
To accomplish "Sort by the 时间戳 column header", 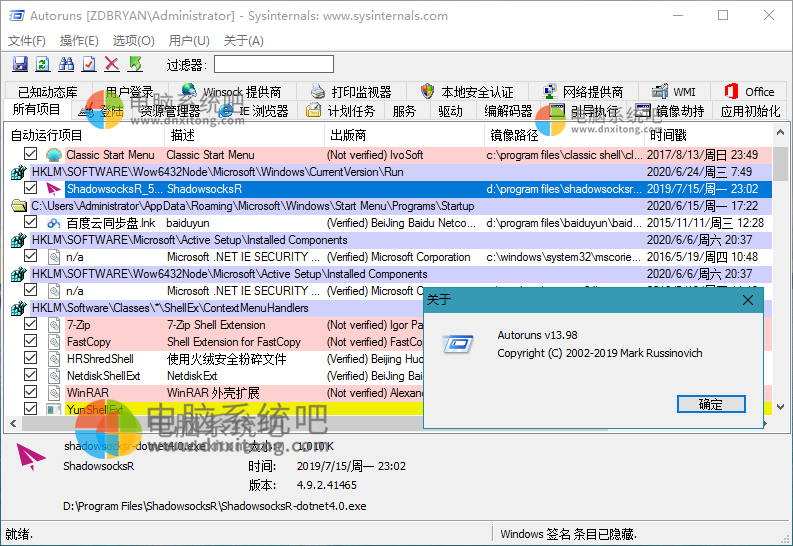I will pyautogui.click(x=708, y=135).
